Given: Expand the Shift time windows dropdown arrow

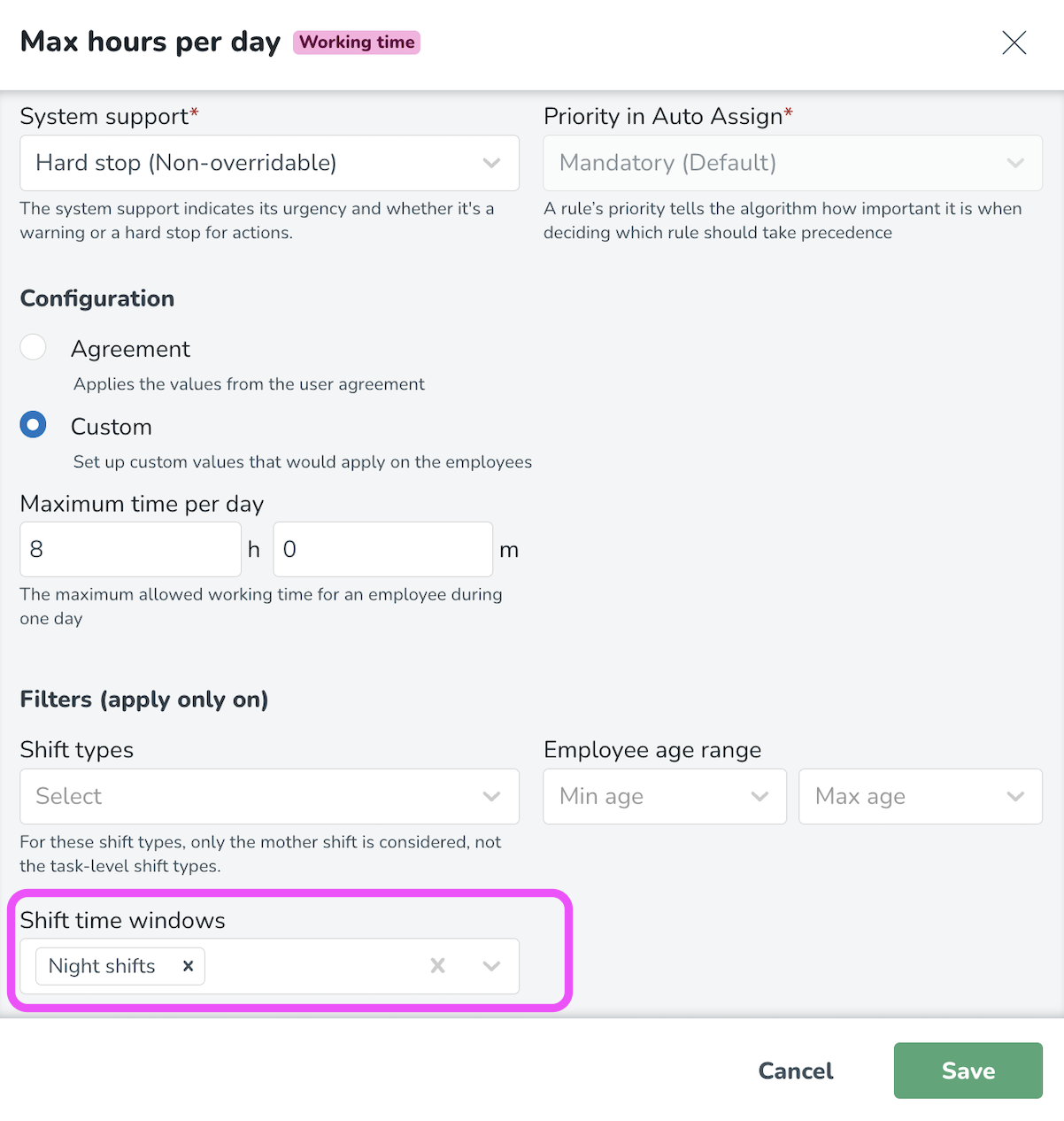Looking at the screenshot, I should pyautogui.click(x=491, y=966).
